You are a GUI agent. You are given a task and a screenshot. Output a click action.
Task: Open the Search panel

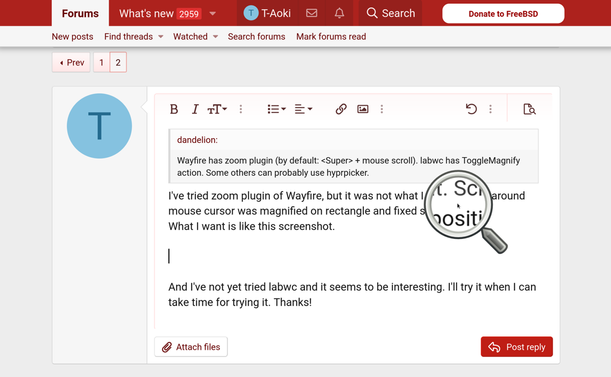point(390,13)
